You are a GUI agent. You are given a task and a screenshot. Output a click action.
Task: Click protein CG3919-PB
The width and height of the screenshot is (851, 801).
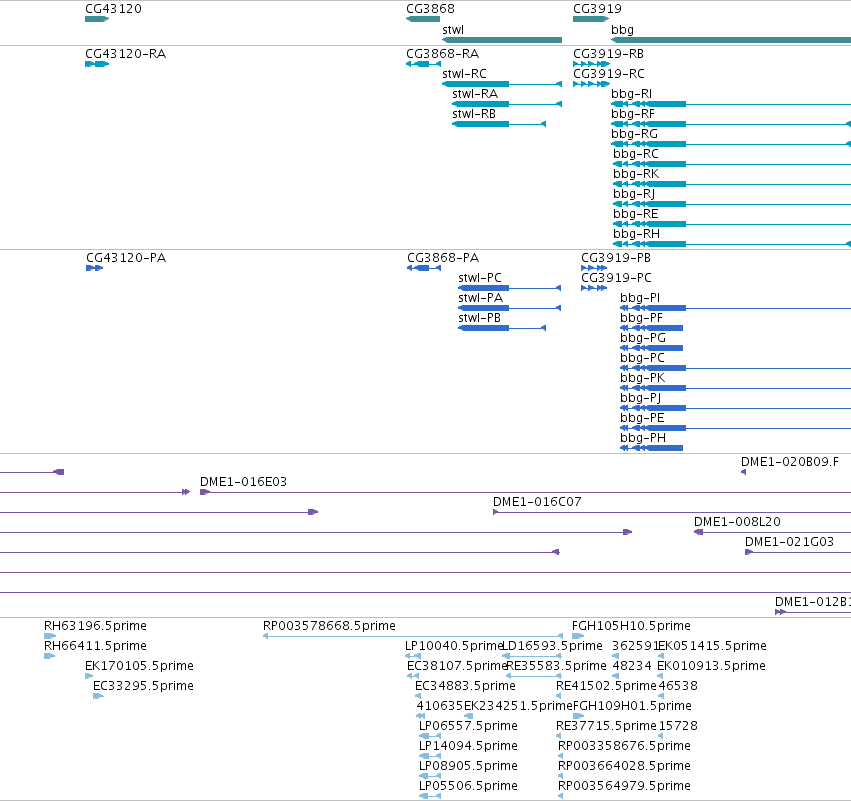616,258
